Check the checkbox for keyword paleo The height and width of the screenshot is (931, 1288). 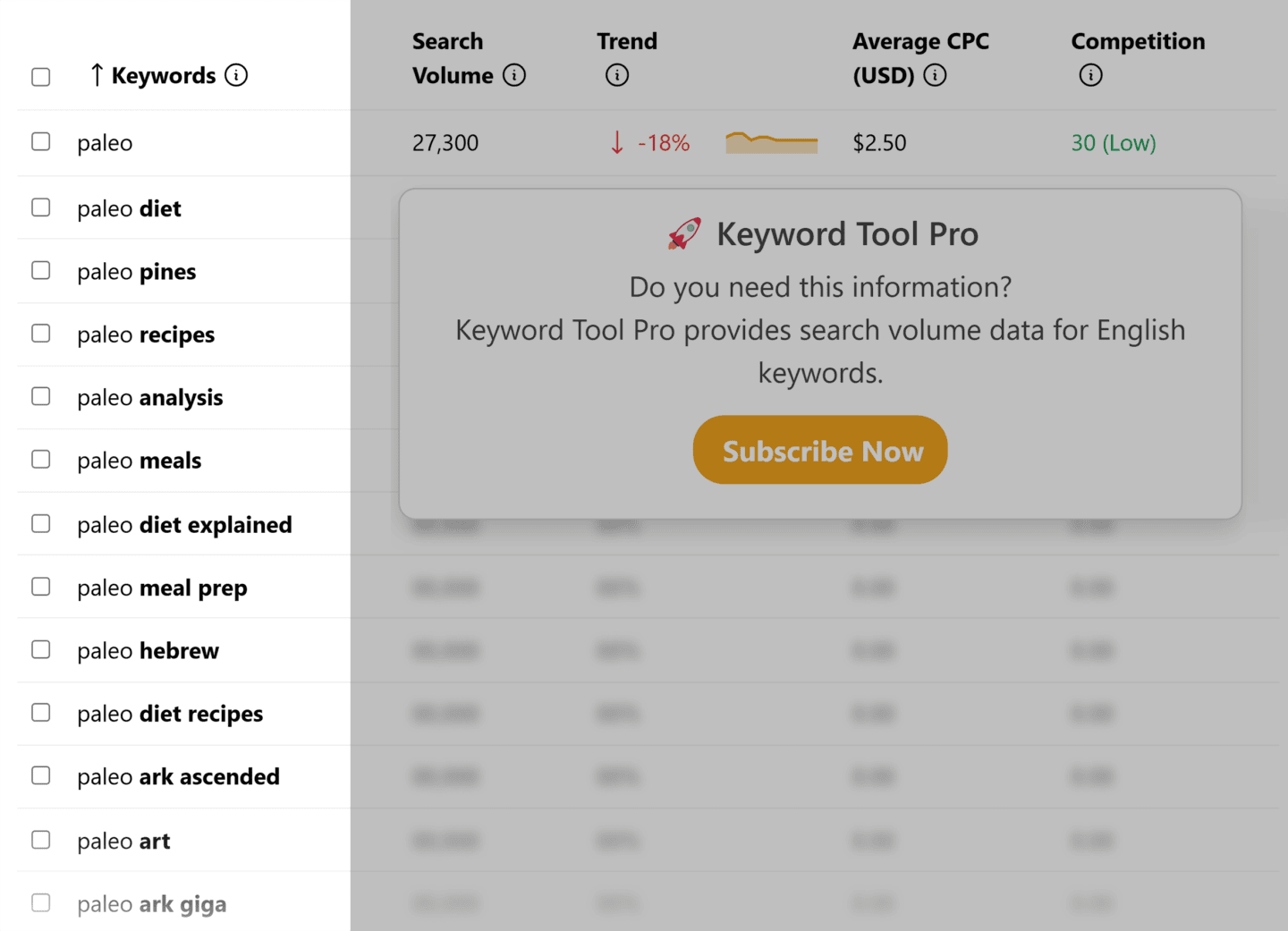(x=40, y=141)
